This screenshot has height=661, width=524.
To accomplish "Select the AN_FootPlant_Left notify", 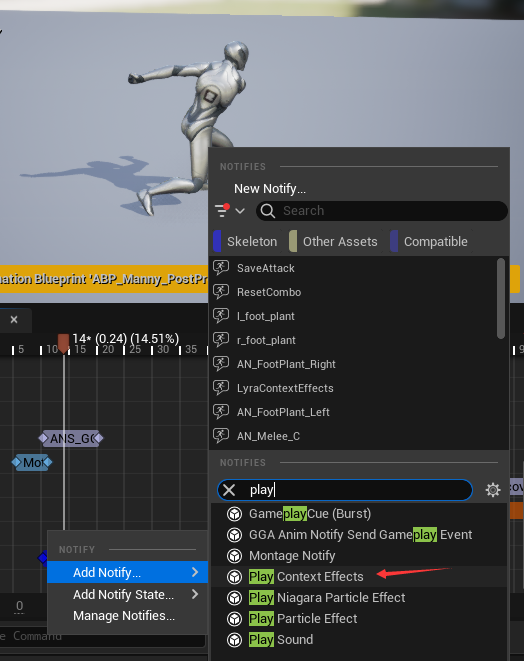I will tap(354, 412).
